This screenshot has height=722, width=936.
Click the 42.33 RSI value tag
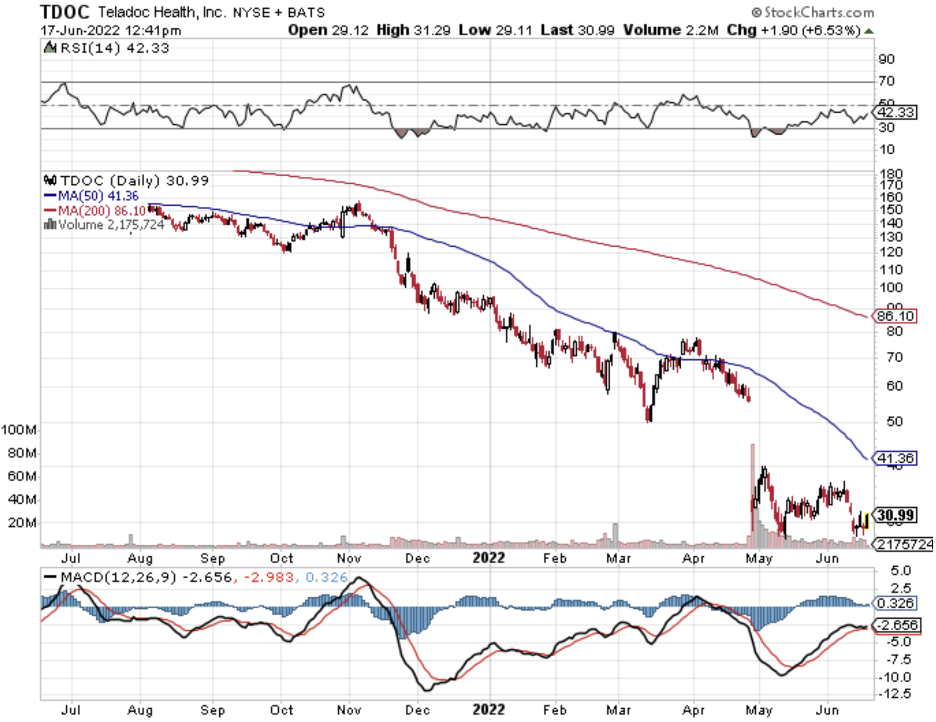point(895,112)
